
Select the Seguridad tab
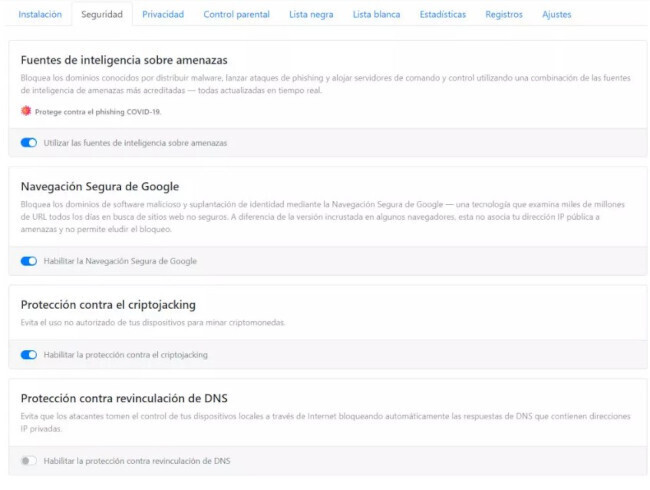tap(101, 15)
